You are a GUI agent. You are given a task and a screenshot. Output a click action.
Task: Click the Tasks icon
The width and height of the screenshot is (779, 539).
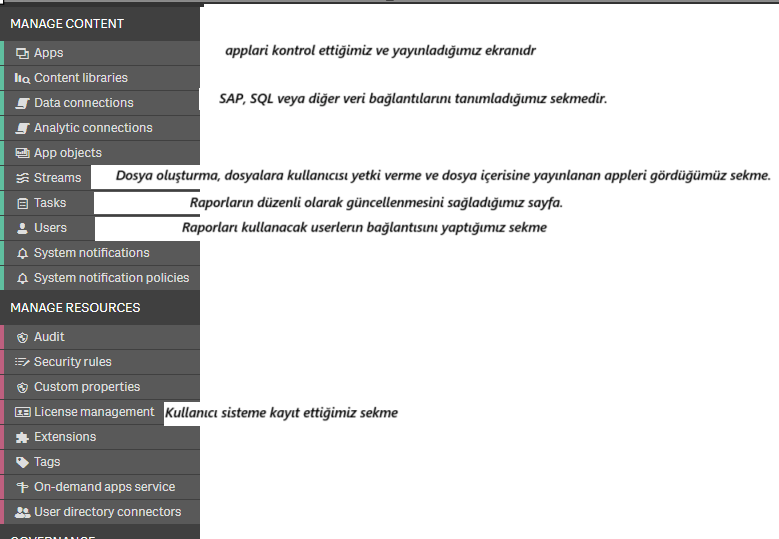pyautogui.click(x=22, y=203)
